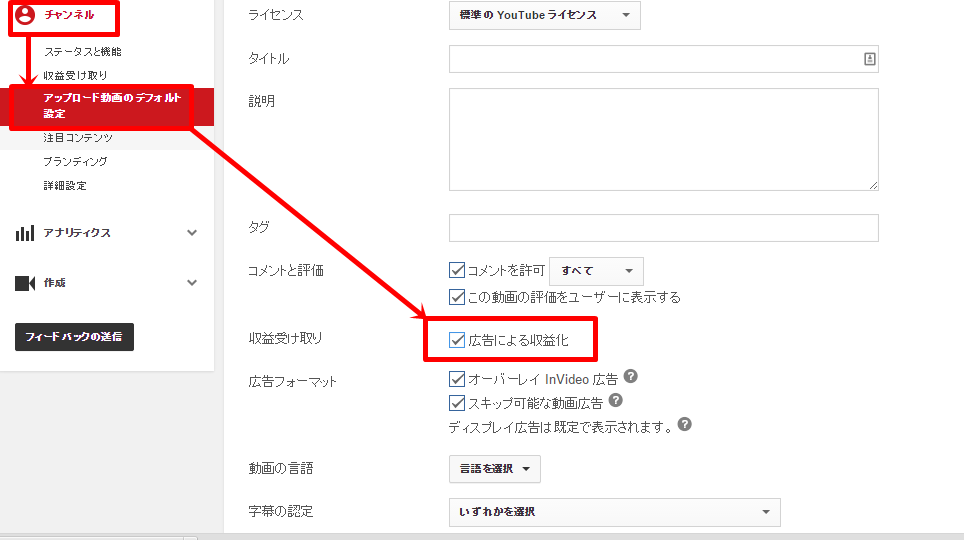Image resolution: width=964 pixels, height=540 pixels.
Task: Expand the アナリティクス section chevron
Action: click(192, 232)
